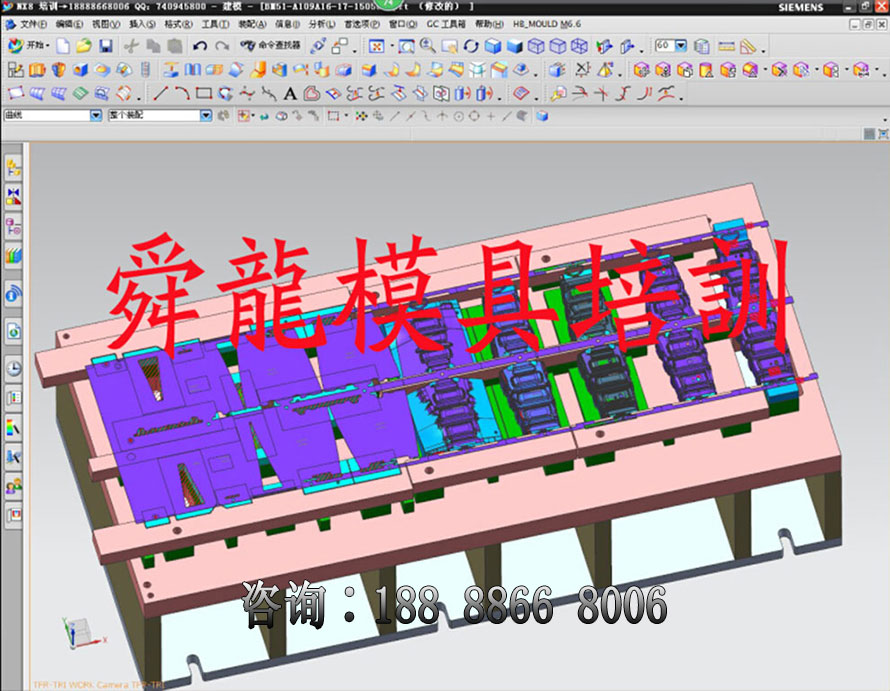Select the Arc curve tool
890x691 pixels.
click(x=182, y=93)
